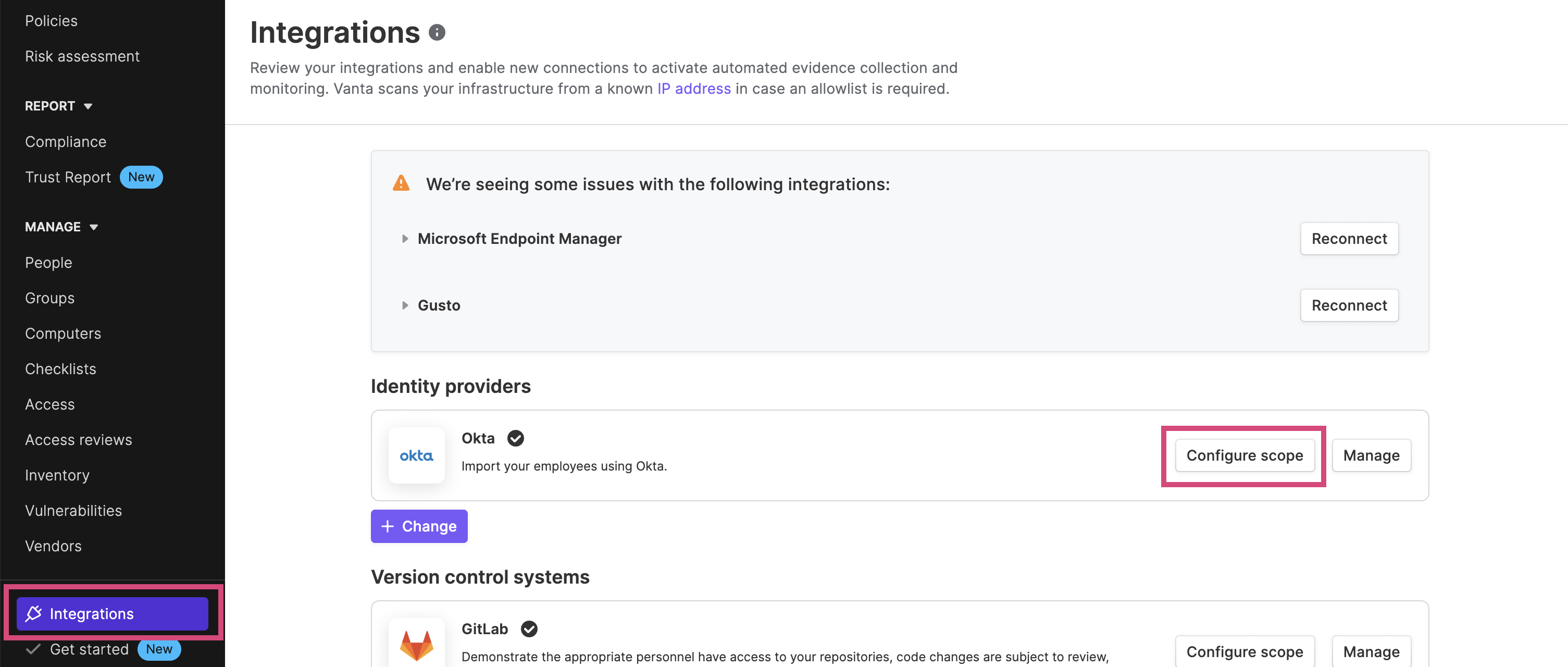
Task: Click the New badge beside Trust Report
Action: pyautogui.click(x=141, y=177)
